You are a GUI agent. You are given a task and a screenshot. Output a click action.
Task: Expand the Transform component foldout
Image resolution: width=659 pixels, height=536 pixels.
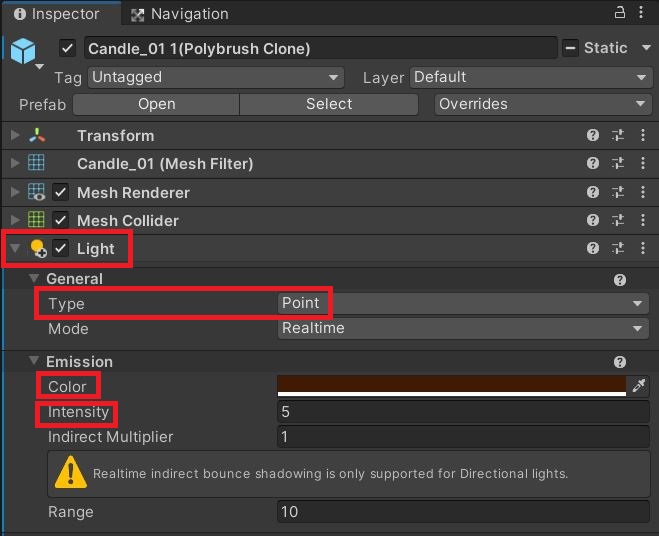[15, 135]
